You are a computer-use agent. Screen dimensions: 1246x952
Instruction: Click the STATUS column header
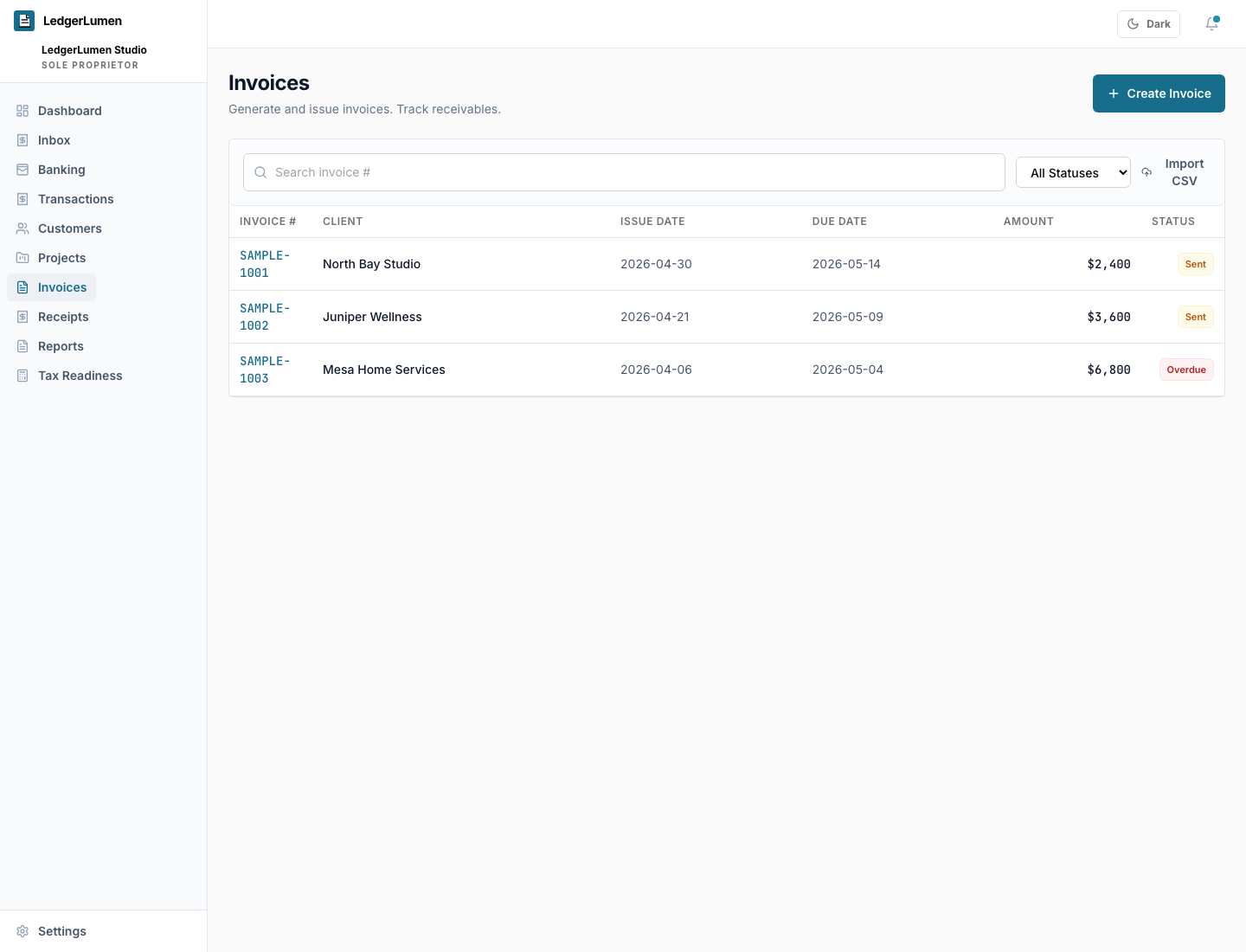(x=1173, y=222)
